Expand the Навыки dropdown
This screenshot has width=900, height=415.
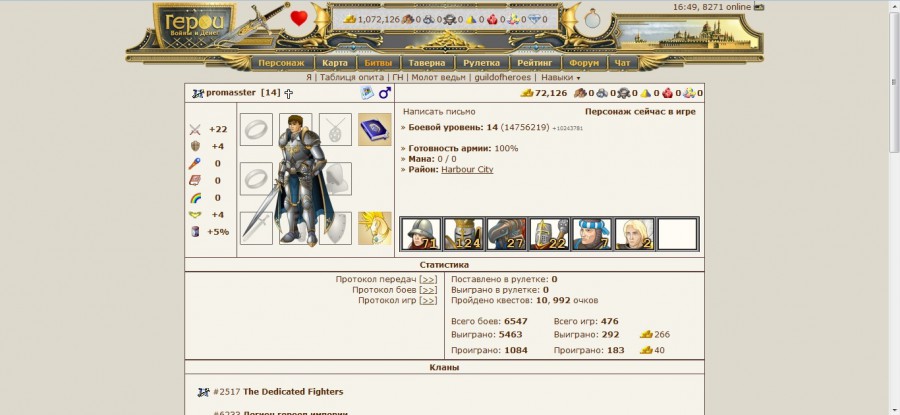tap(561, 77)
